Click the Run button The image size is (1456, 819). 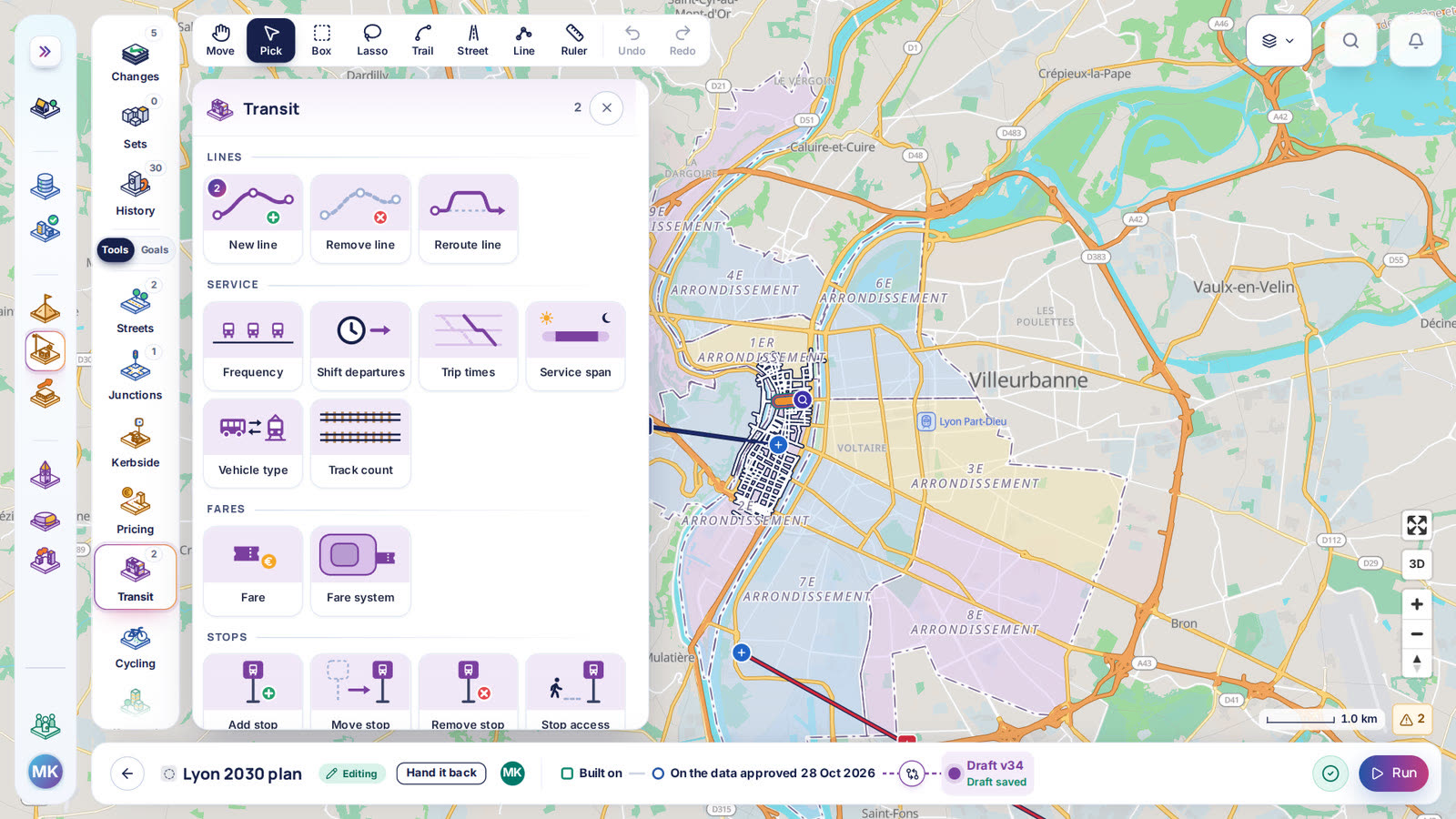1394,773
